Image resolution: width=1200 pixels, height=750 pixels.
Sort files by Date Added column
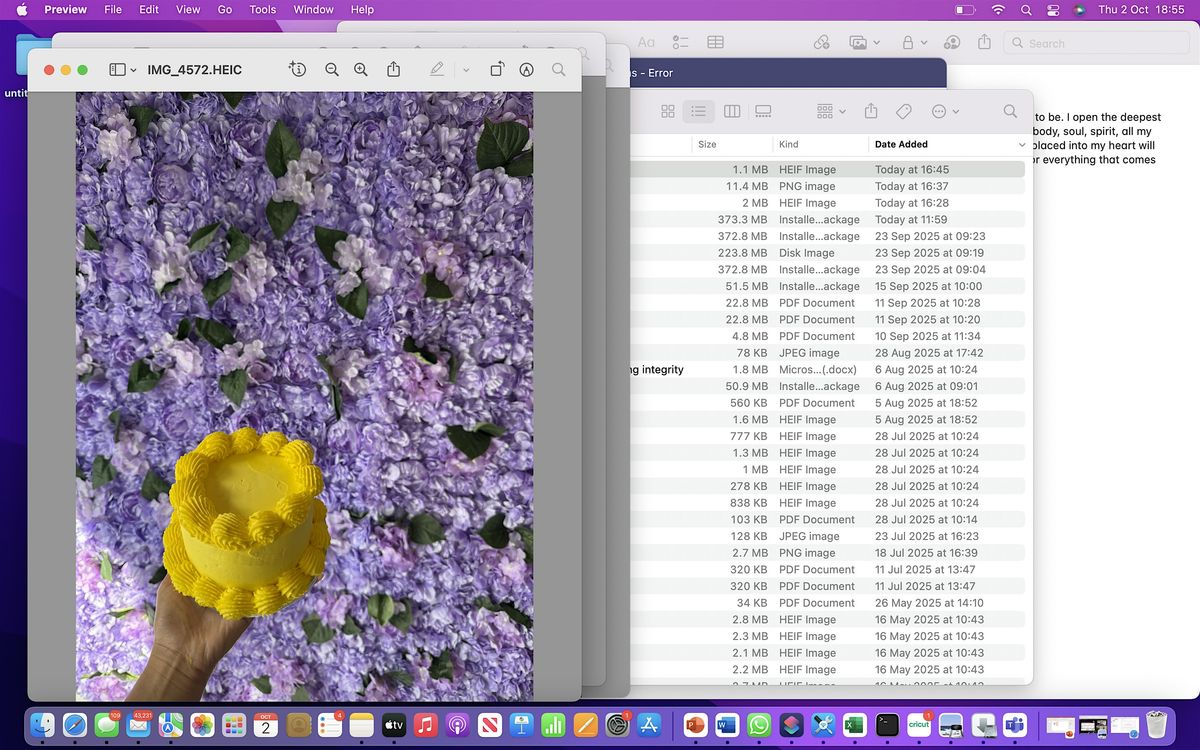[x=901, y=144]
